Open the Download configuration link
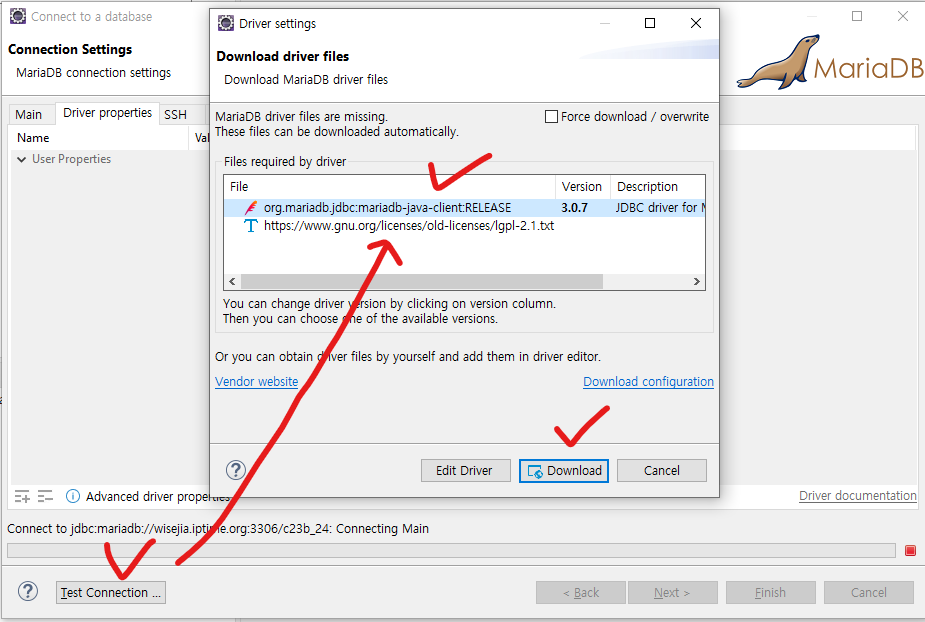Screen dimensions: 925x622 tap(648, 382)
